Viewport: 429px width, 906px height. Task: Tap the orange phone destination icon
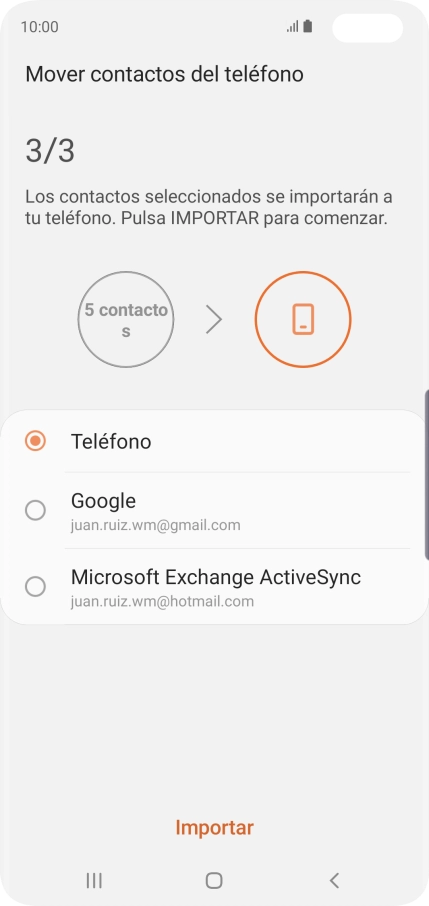point(303,319)
